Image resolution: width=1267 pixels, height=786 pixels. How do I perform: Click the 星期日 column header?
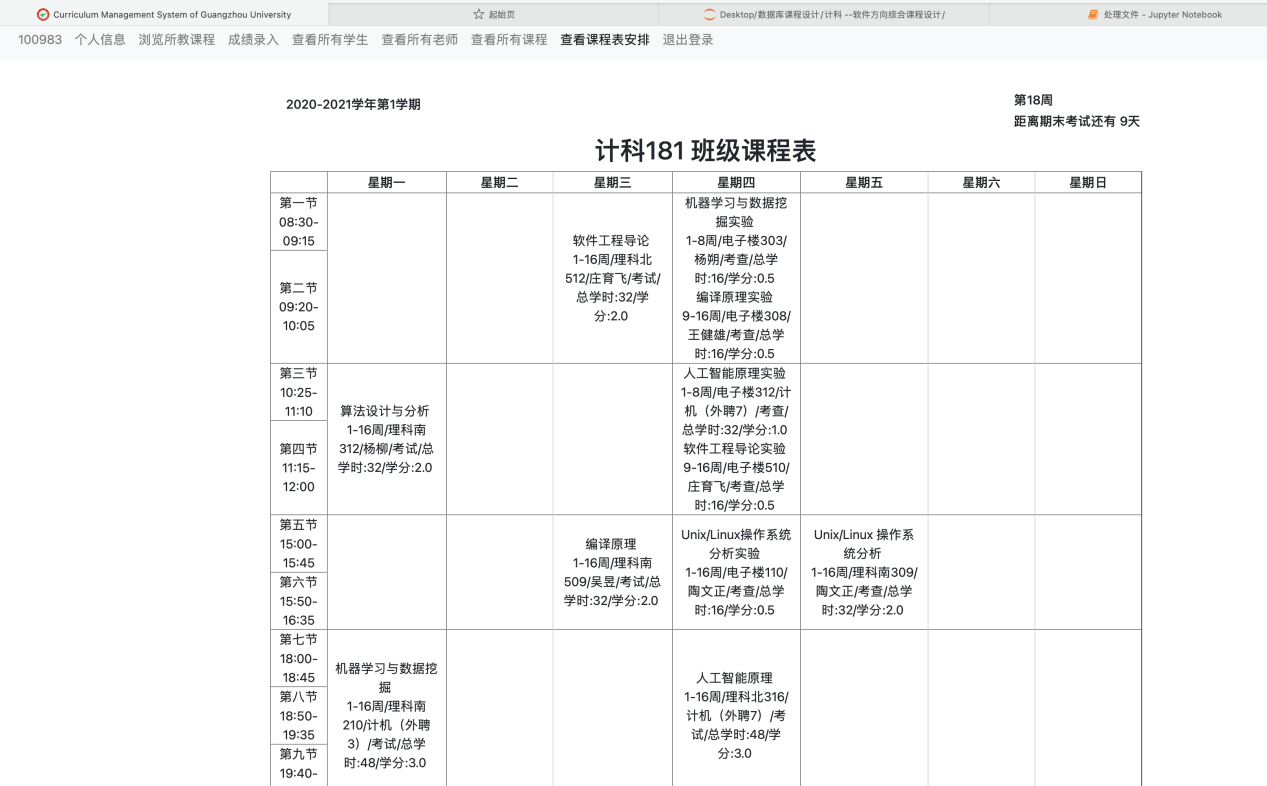point(1088,182)
